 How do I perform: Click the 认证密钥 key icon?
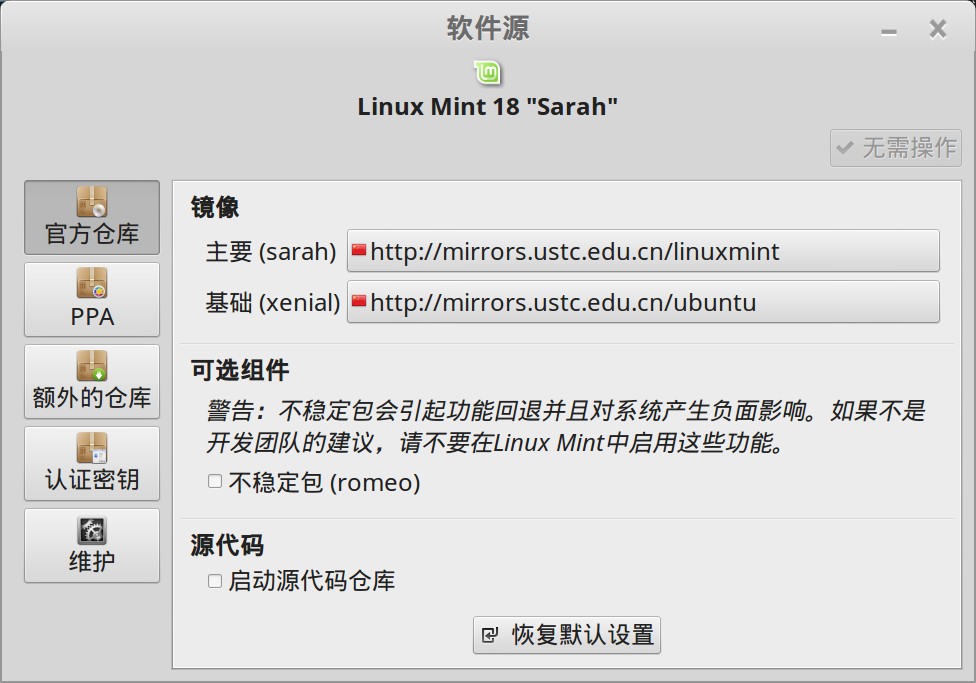click(91, 448)
